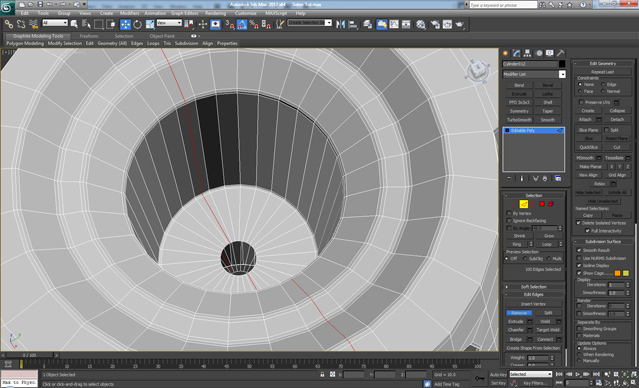Select the SubObj preview selection radio
Screen dimensions: 639x388
[x=525, y=259]
